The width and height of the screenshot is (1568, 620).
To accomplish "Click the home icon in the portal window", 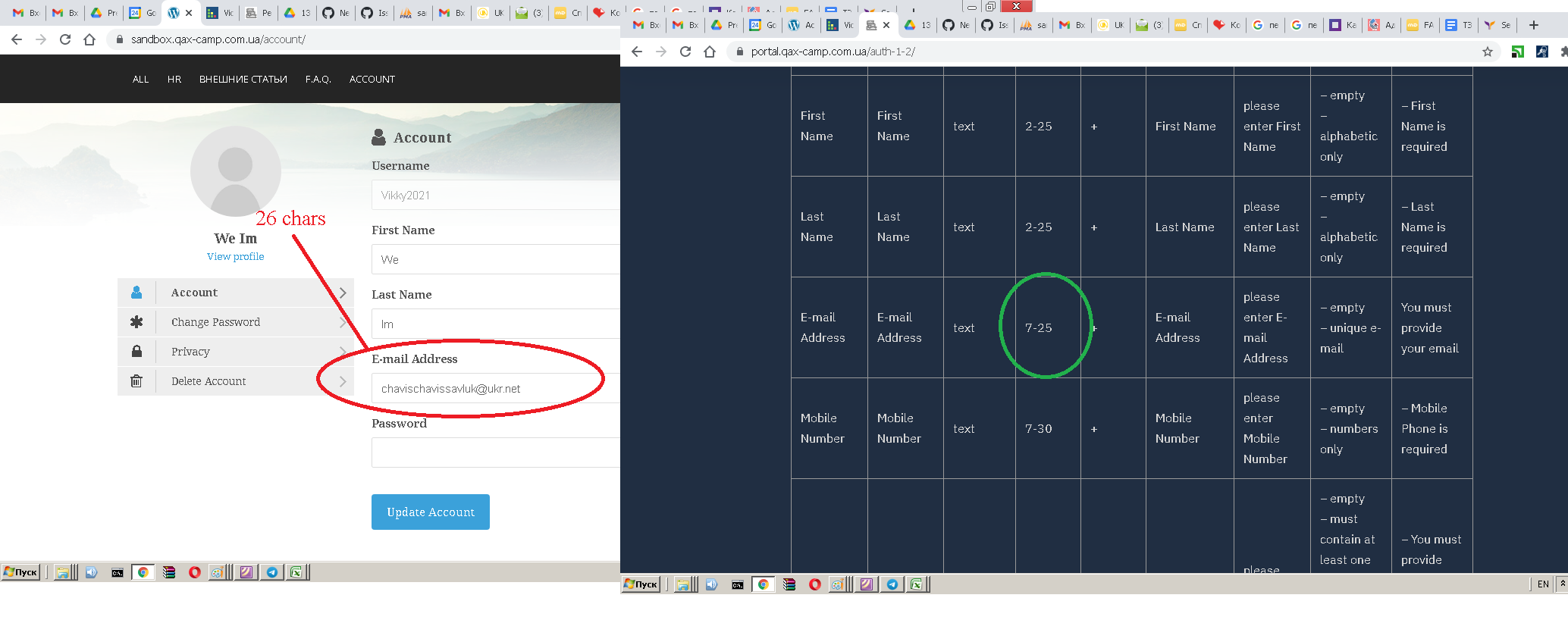I will (x=710, y=52).
